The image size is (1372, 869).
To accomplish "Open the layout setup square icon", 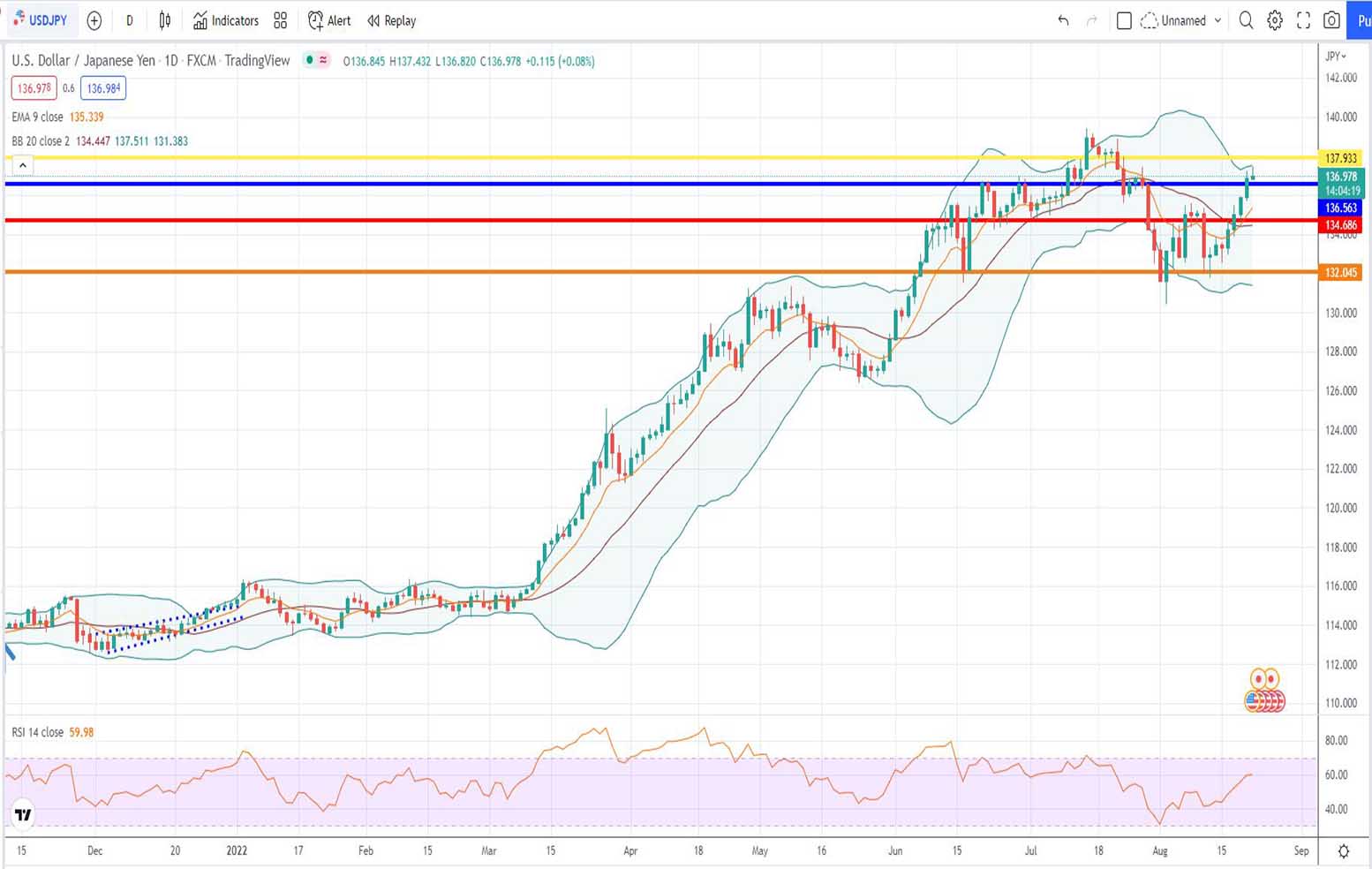I will click(x=1124, y=20).
